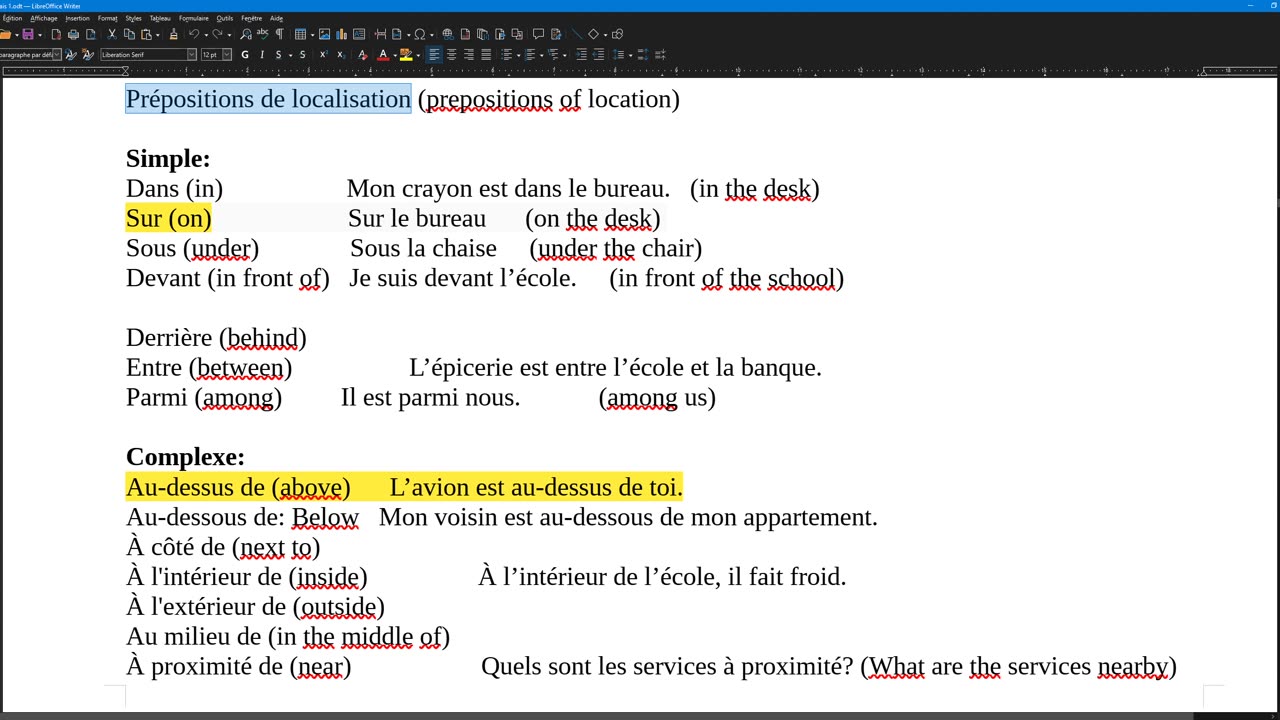
Task: Align text right
Action: tap(468, 55)
